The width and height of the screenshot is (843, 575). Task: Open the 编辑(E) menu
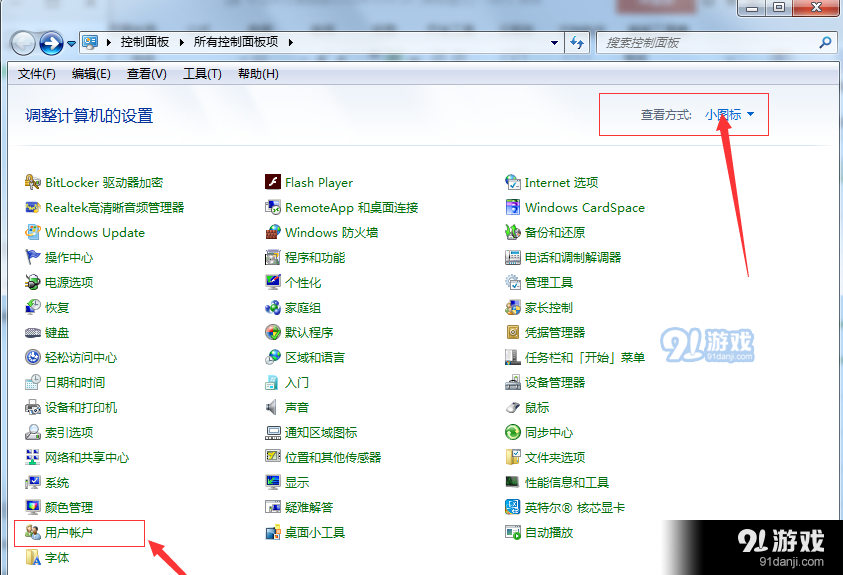pos(91,74)
